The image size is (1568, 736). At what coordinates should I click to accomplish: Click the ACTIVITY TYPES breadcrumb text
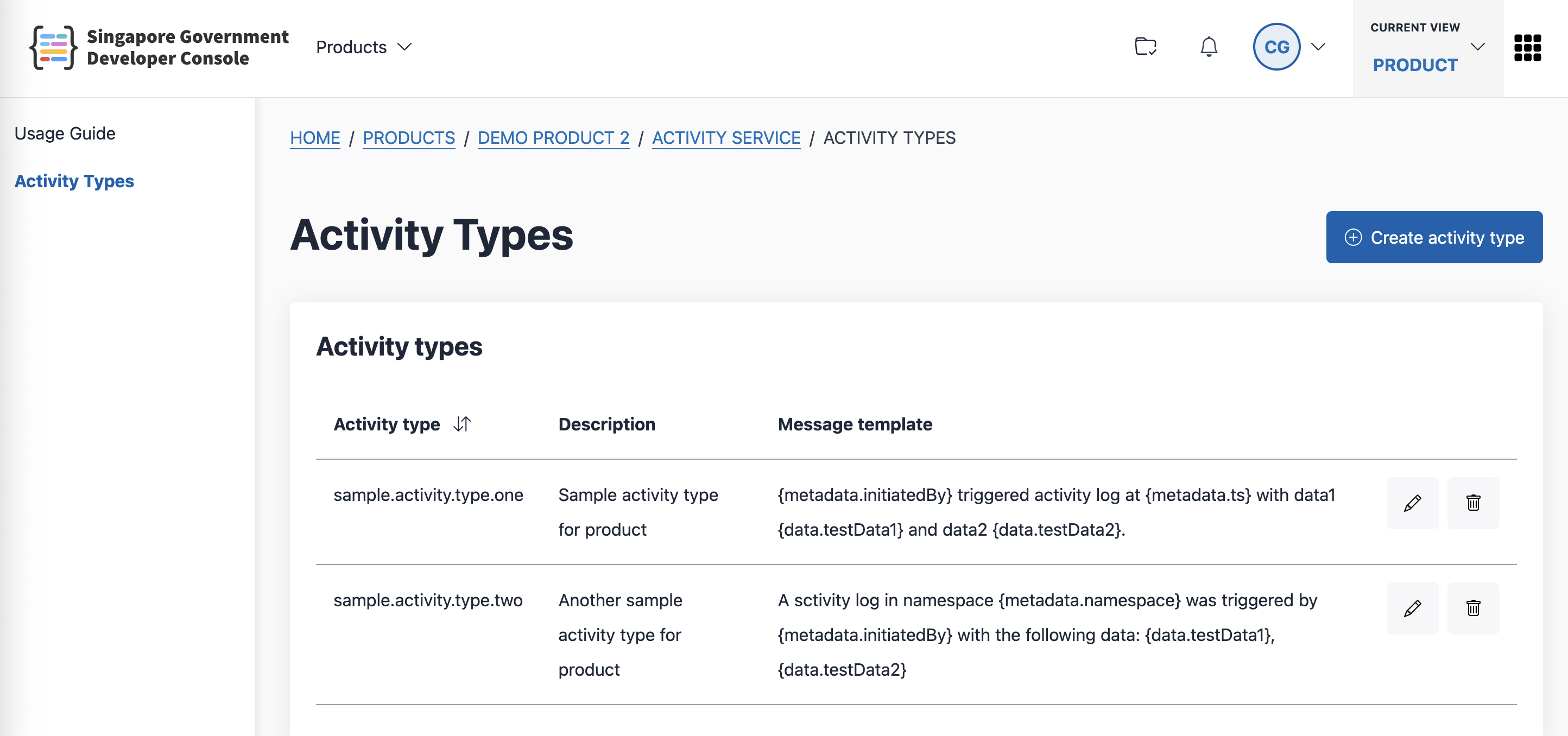[889, 138]
